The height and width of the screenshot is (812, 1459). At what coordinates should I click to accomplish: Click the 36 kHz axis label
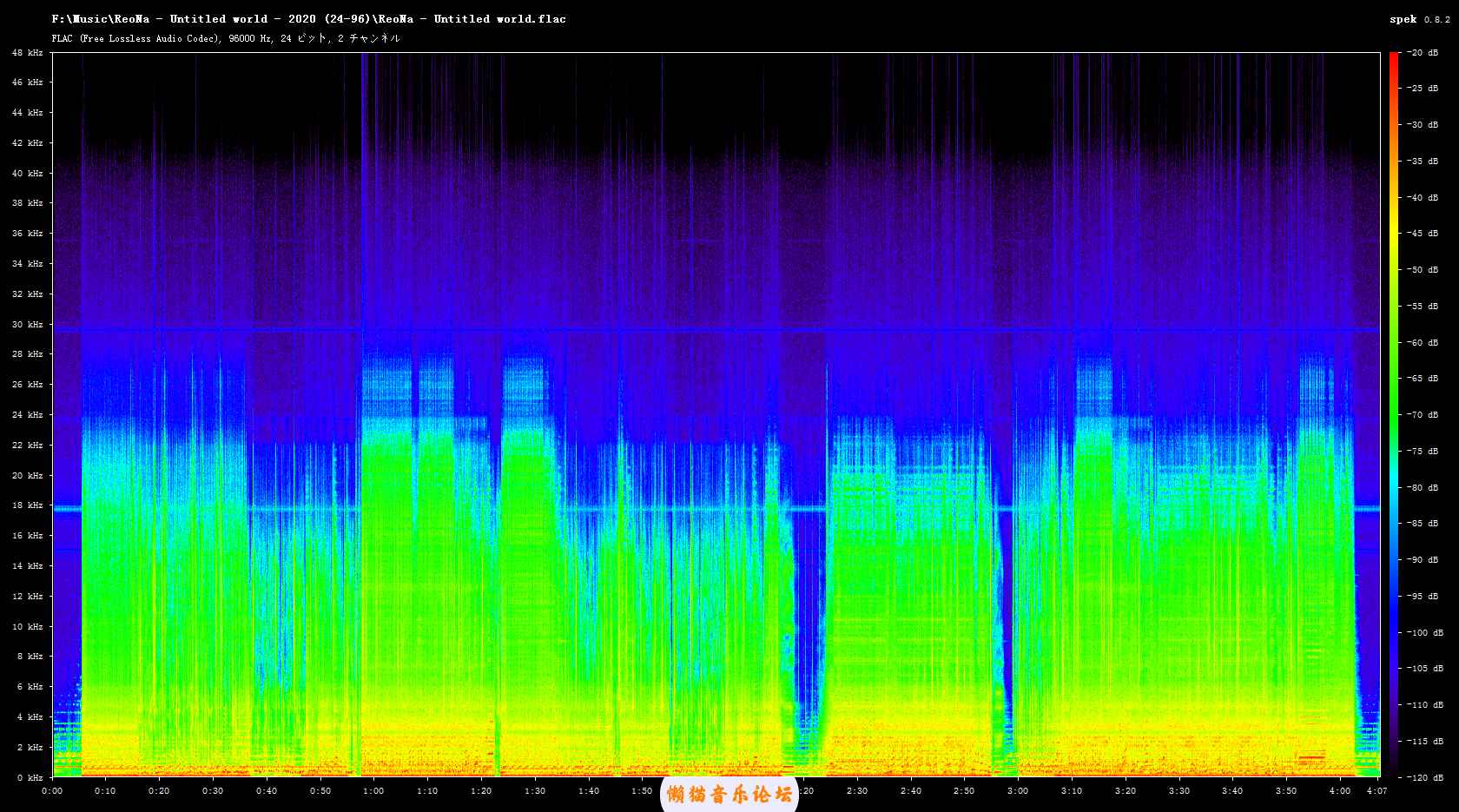pos(27,234)
